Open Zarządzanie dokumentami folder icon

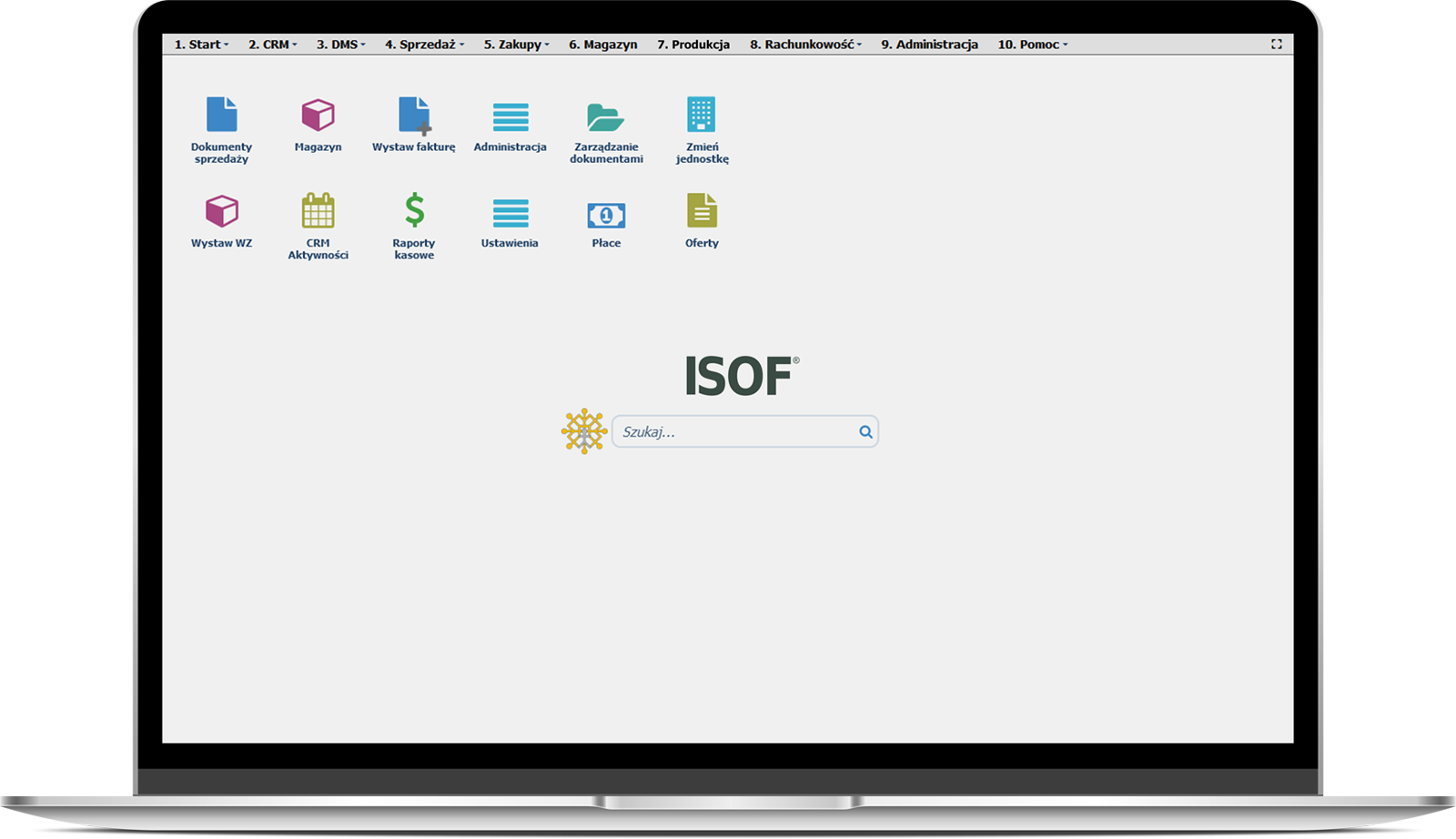[605, 116]
